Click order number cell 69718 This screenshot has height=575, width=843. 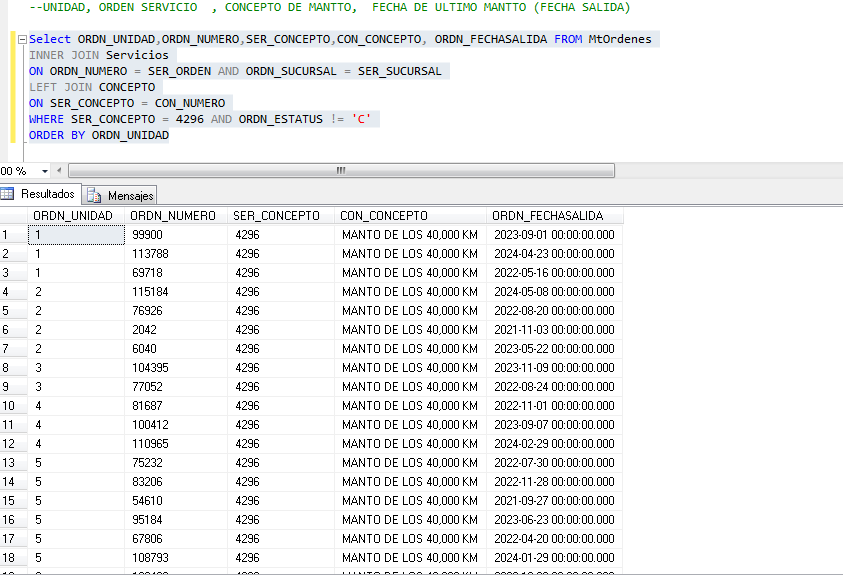176,273
